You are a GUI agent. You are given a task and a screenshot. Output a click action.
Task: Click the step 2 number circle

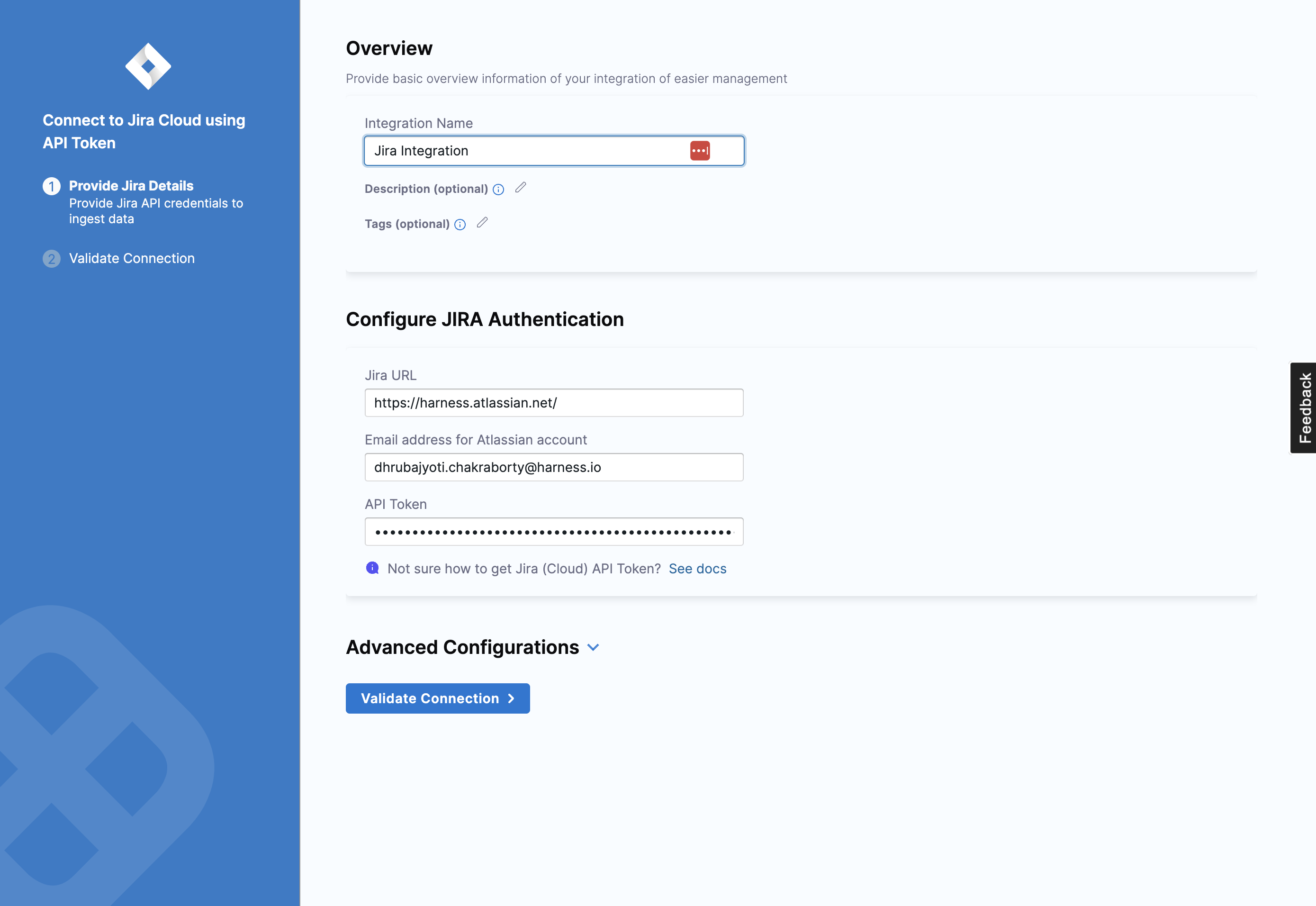52,259
